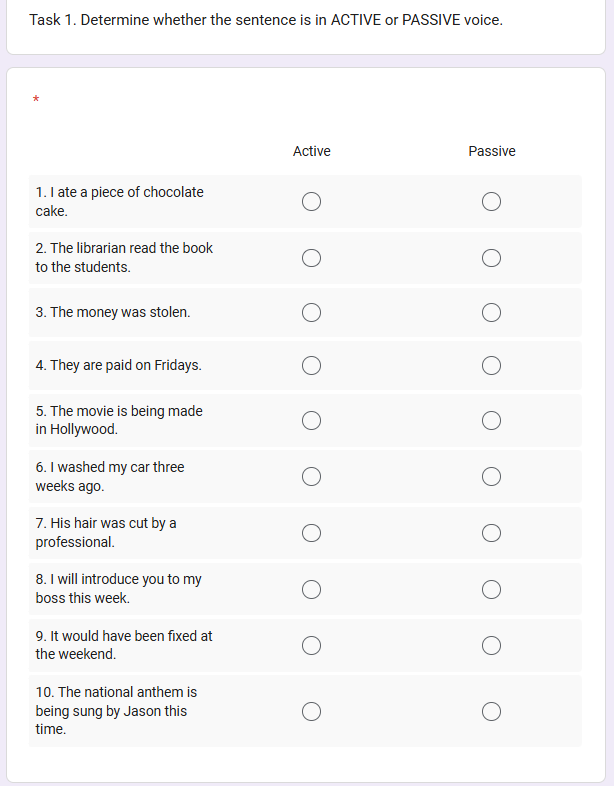The image size is (614, 786).
Task: Mark 'I washed my car' as Passive
Action: coord(491,476)
